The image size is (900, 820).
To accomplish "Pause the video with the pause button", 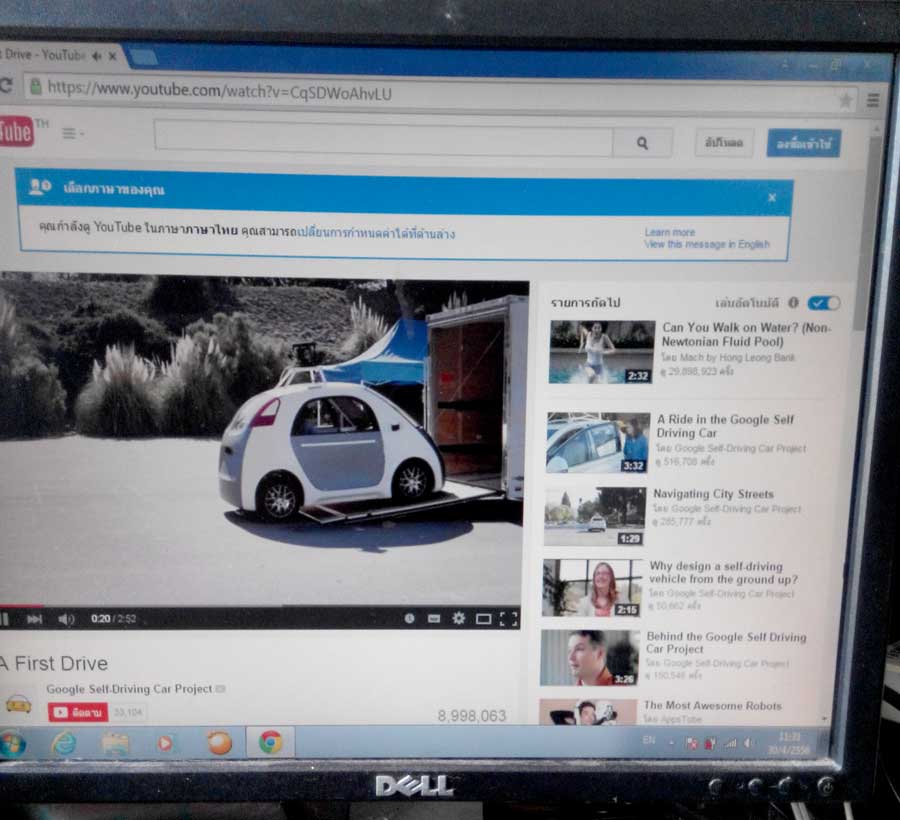I will tap(4, 619).
